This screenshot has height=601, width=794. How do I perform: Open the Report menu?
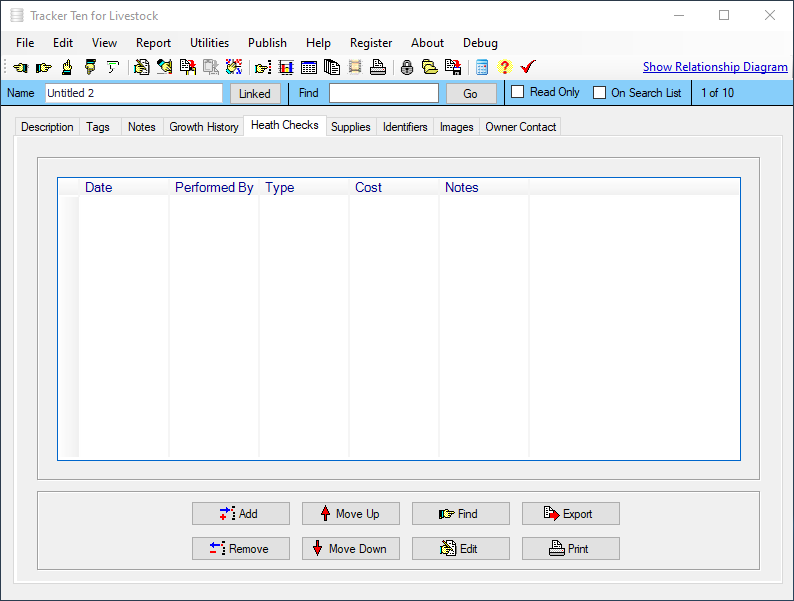pyautogui.click(x=153, y=43)
